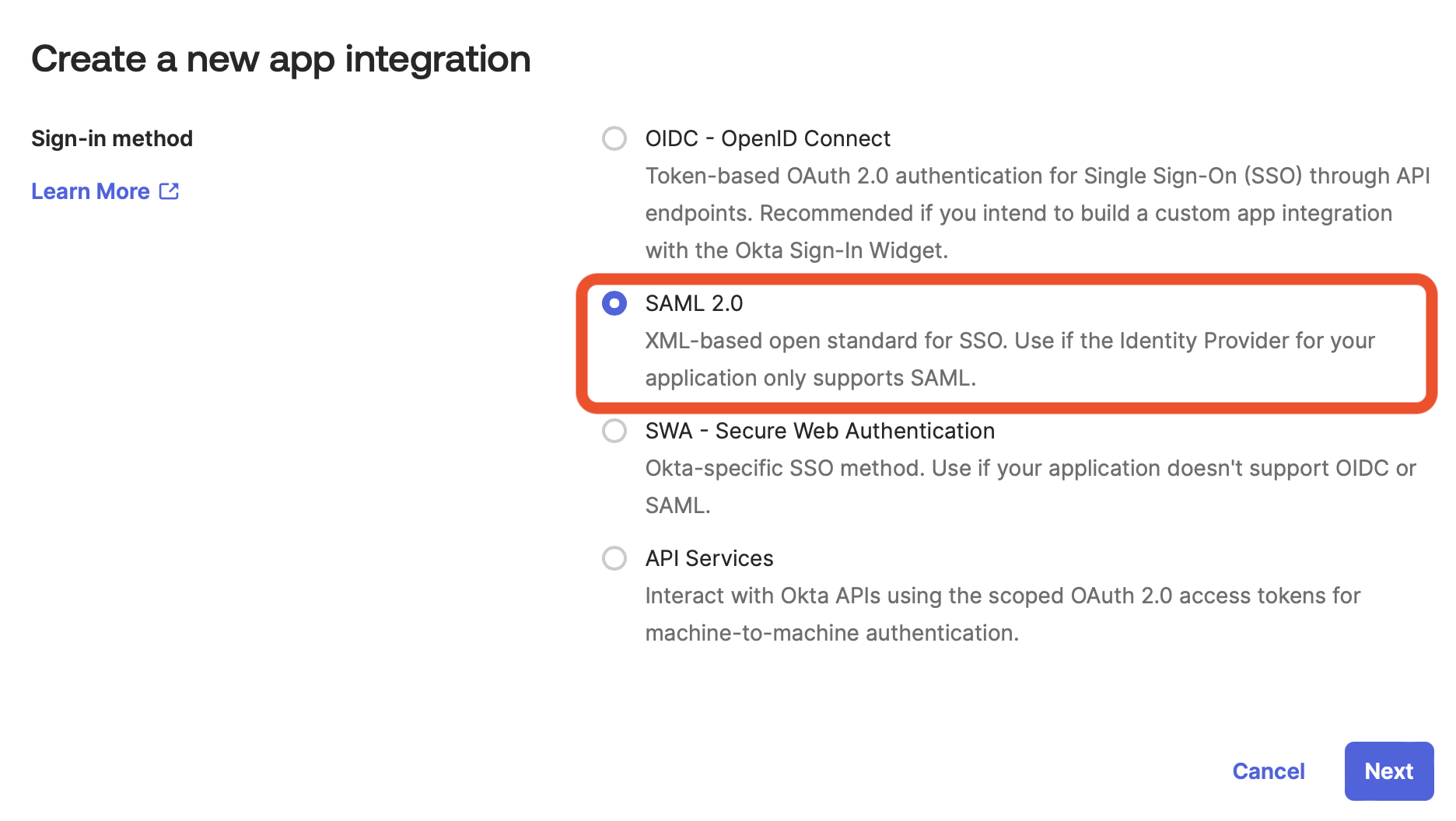Click the XML-based open standard description
Screen dimensions: 1456x821
[1010, 341]
